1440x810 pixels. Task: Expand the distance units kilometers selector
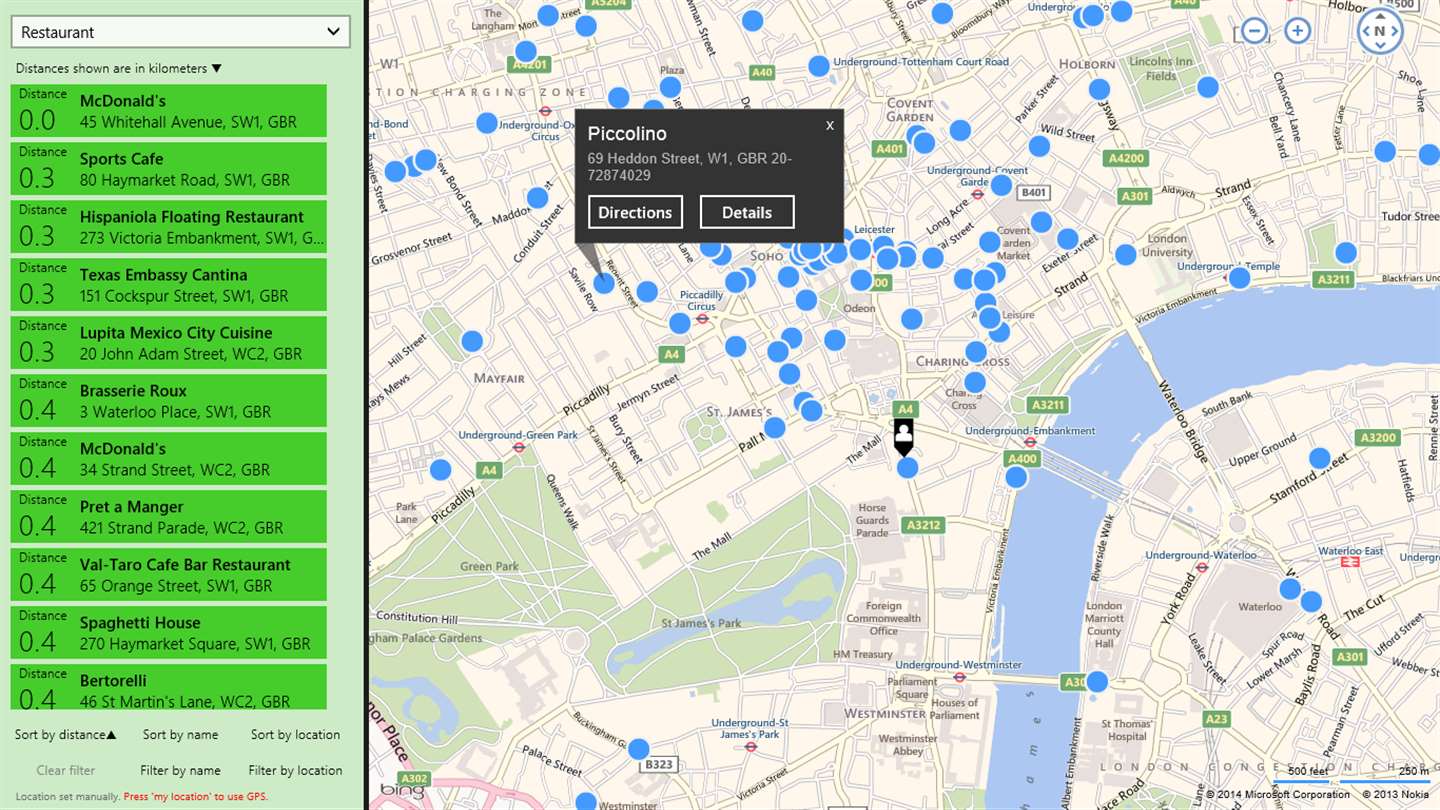point(119,68)
